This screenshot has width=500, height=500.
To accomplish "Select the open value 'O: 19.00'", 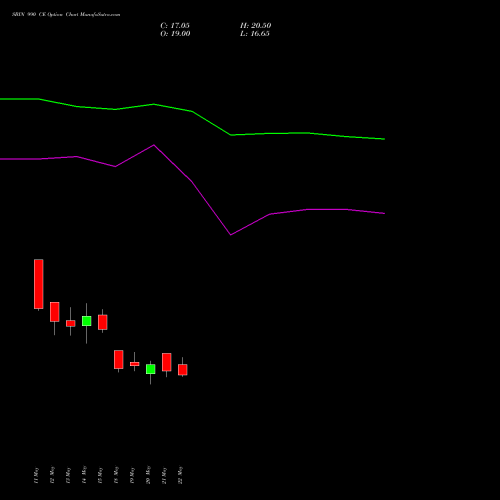I will (x=175, y=34).
